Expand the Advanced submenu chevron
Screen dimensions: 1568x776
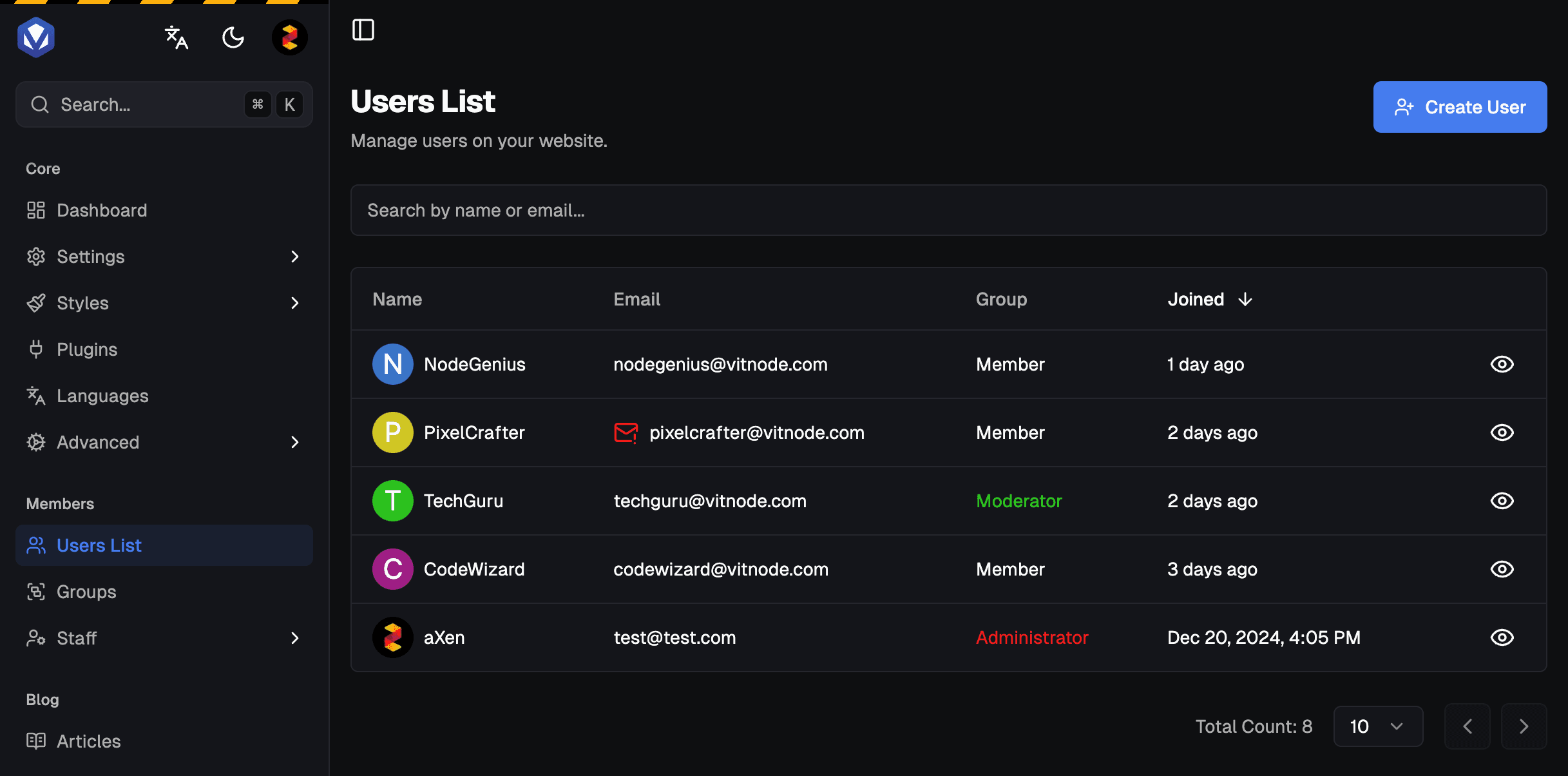(295, 442)
